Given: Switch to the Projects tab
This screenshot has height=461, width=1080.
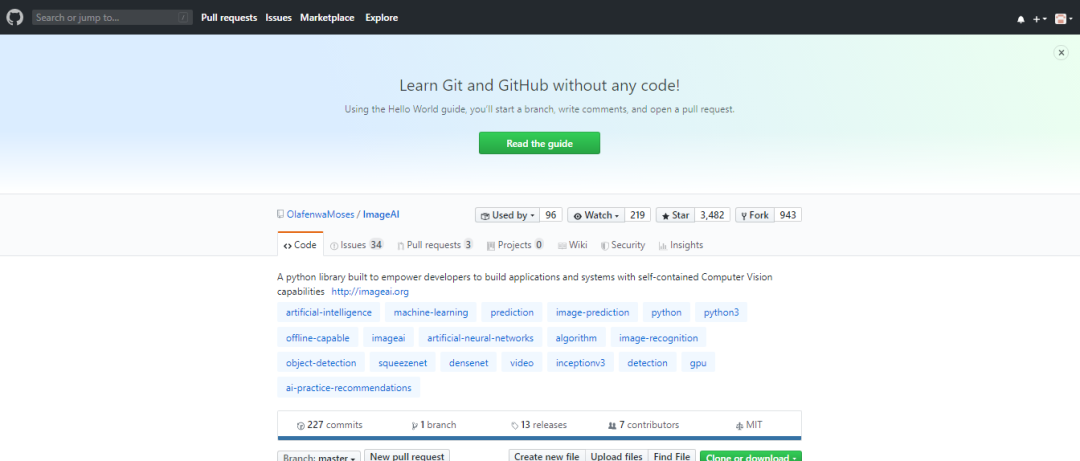Looking at the screenshot, I should 515,245.
